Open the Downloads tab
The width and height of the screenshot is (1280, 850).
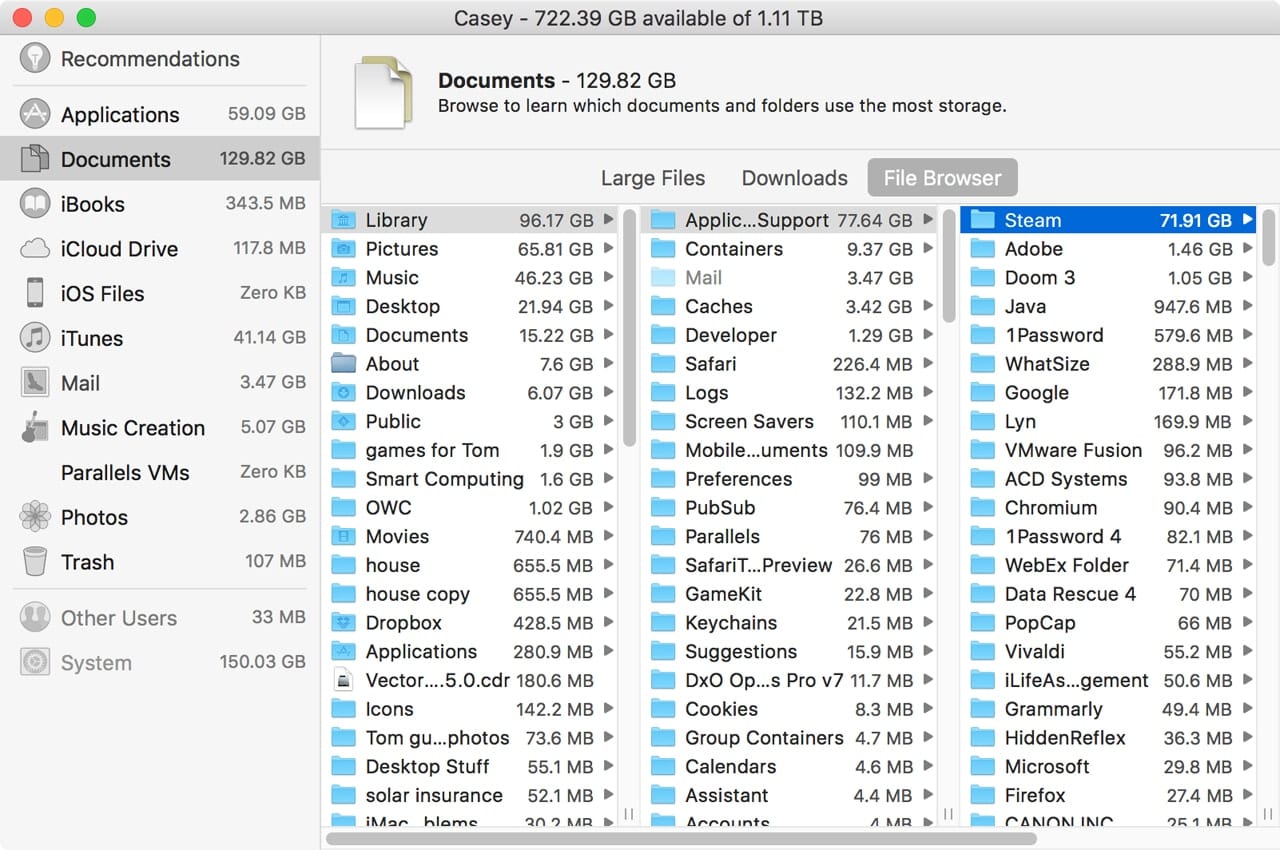coord(794,178)
